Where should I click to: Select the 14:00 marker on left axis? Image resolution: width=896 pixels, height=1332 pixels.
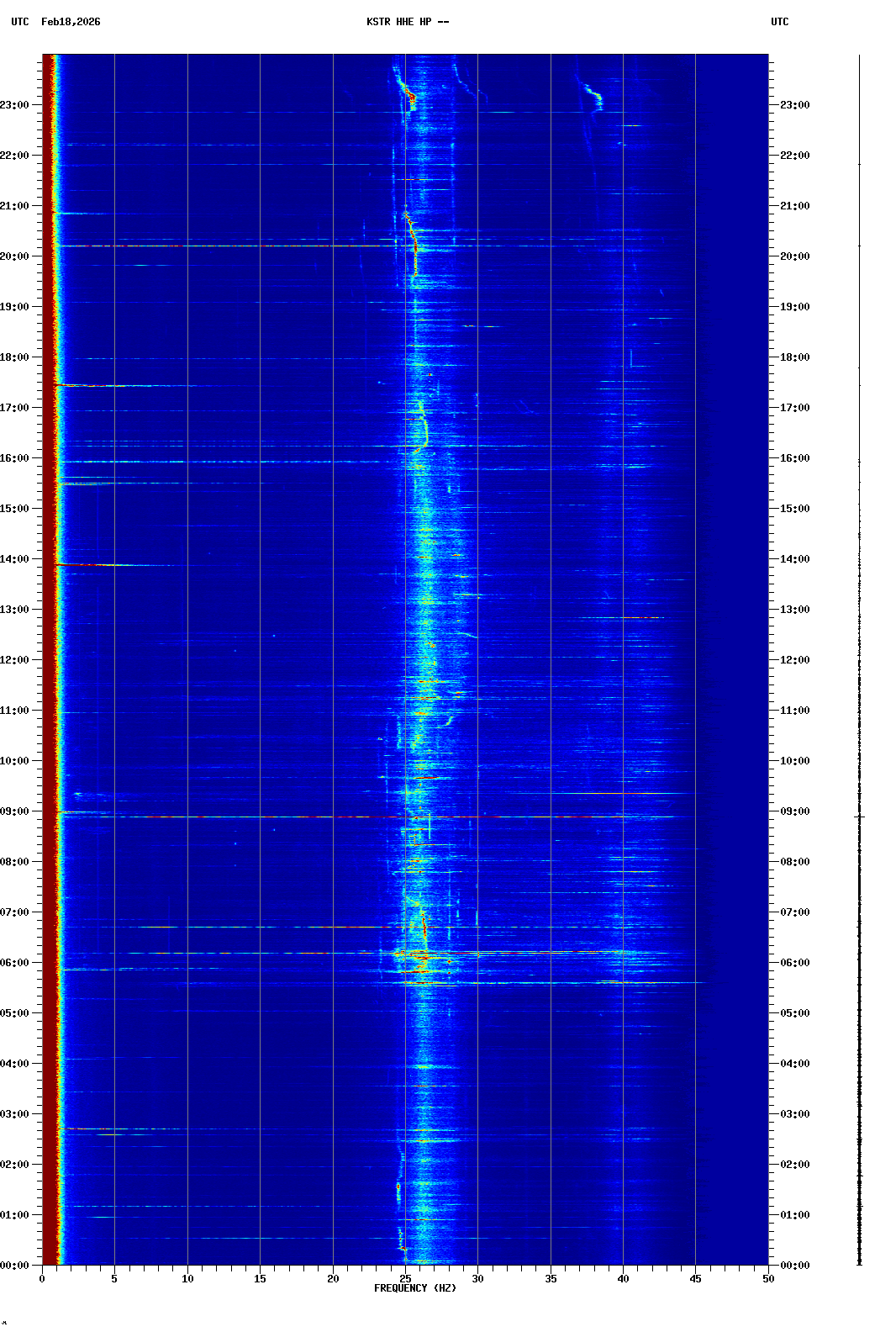[x=14, y=559]
